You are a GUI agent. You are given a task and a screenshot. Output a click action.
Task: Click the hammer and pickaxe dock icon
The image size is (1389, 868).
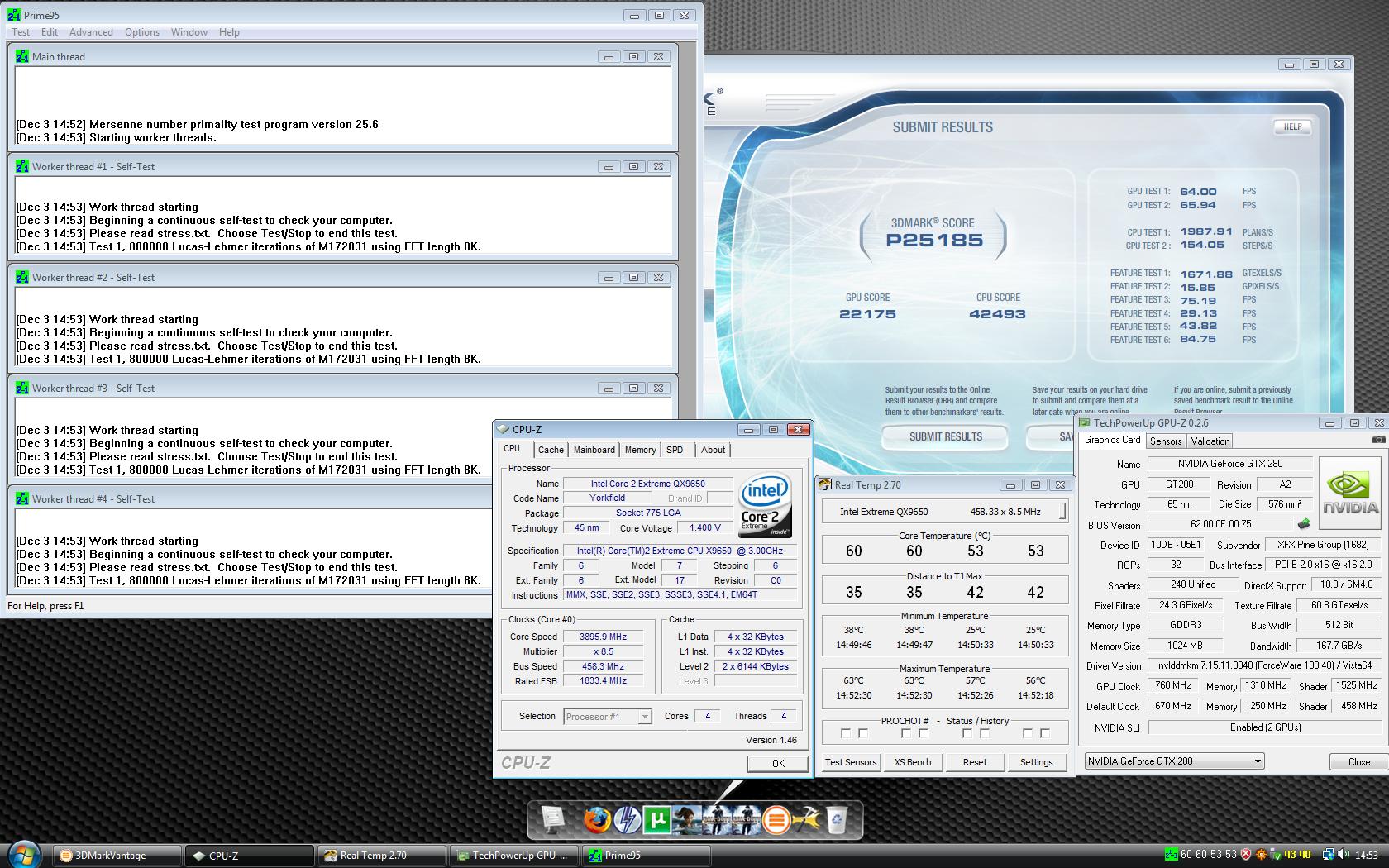[x=805, y=820]
